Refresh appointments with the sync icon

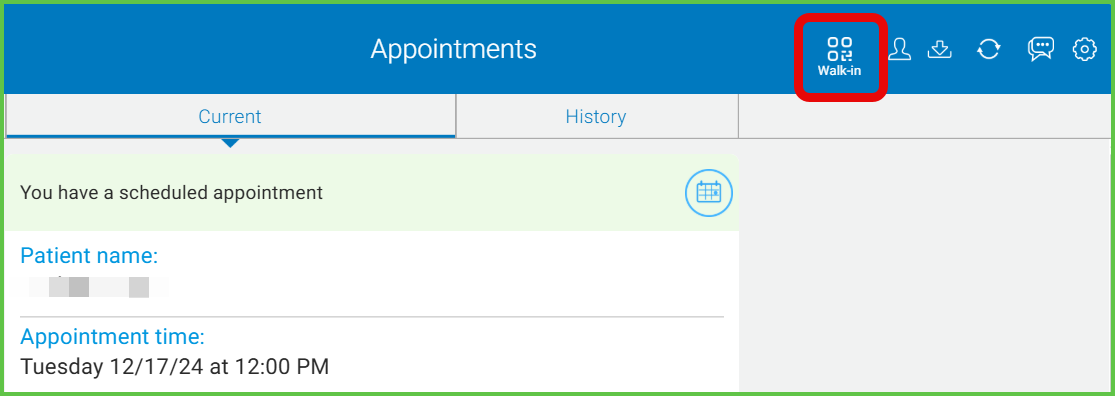coord(988,49)
